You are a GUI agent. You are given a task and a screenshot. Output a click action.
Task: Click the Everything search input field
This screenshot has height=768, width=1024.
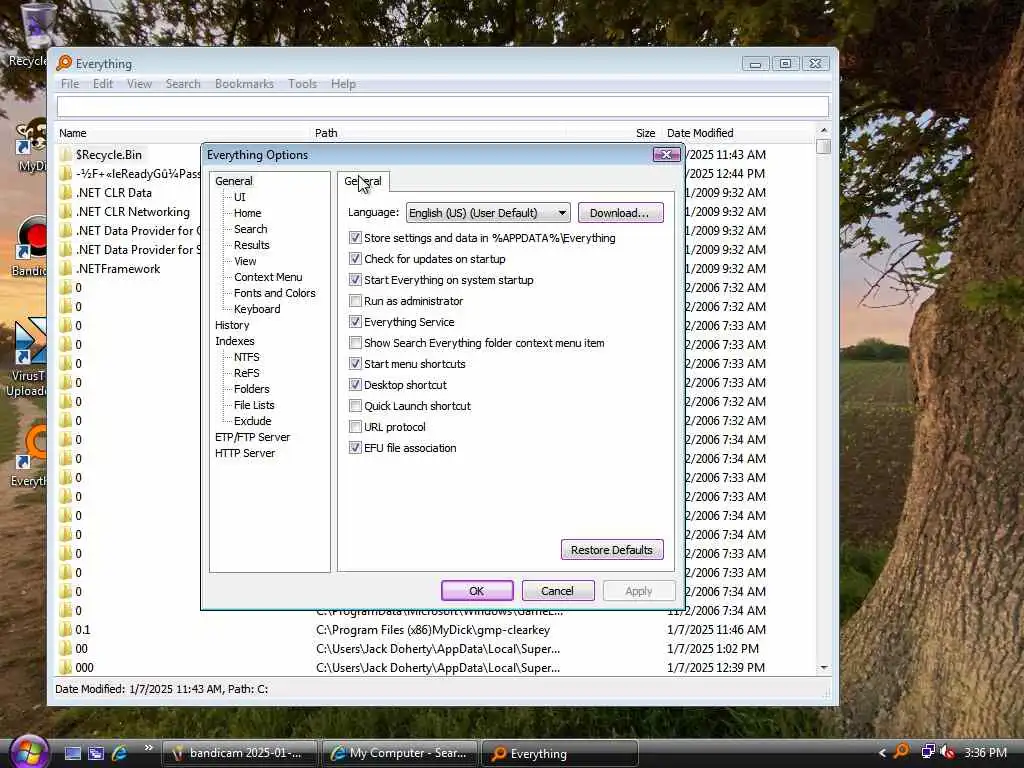pyautogui.click(x=443, y=106)
